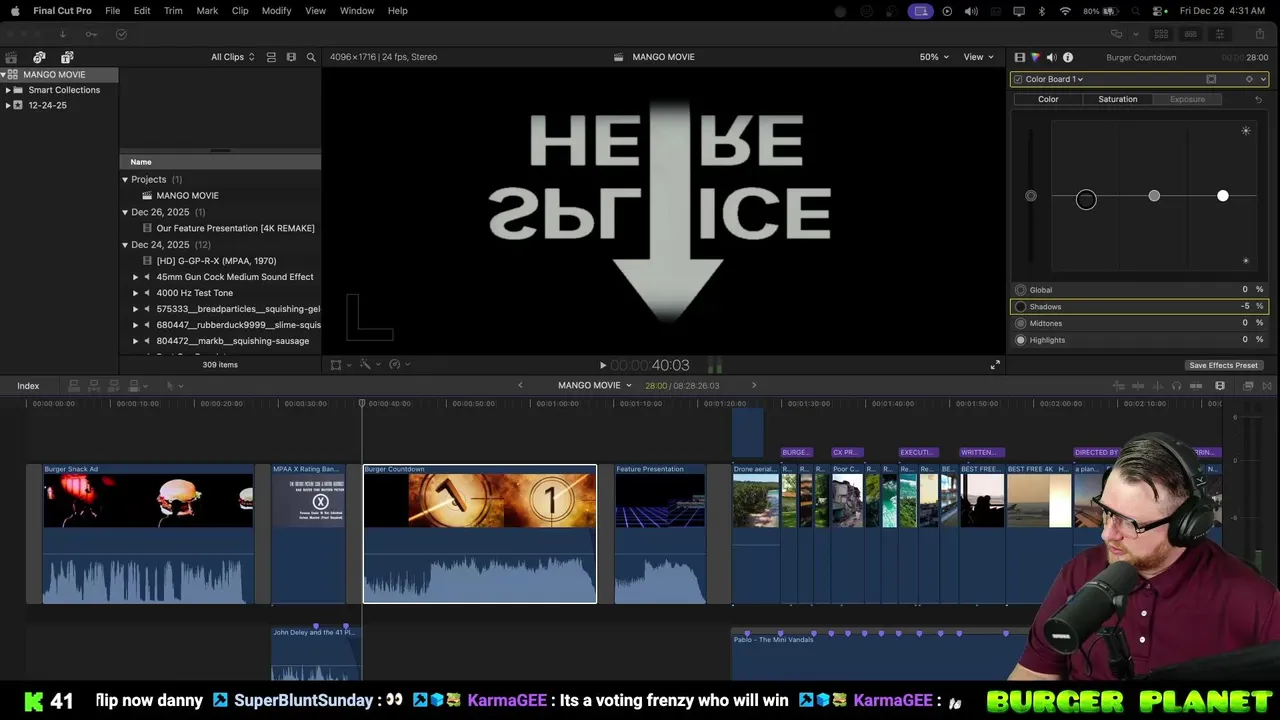Open the Trim menu

pyautogui.click(x=173, y=11)
